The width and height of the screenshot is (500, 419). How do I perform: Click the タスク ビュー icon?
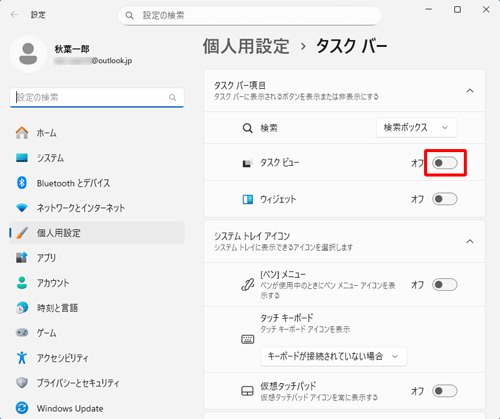(247, 163)
